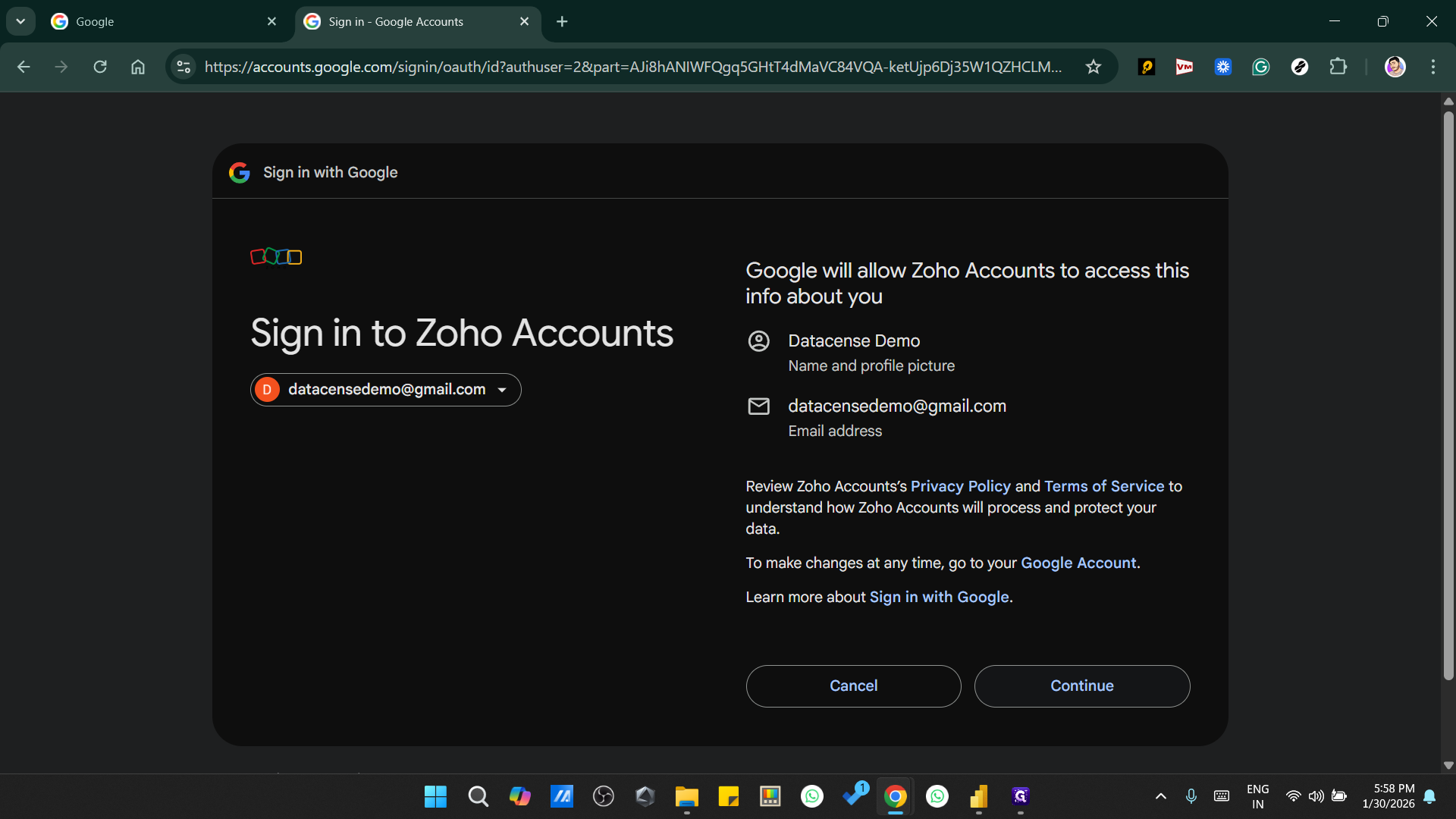Click the back navigation arrow
The image size is (1456, 819).
24,67
